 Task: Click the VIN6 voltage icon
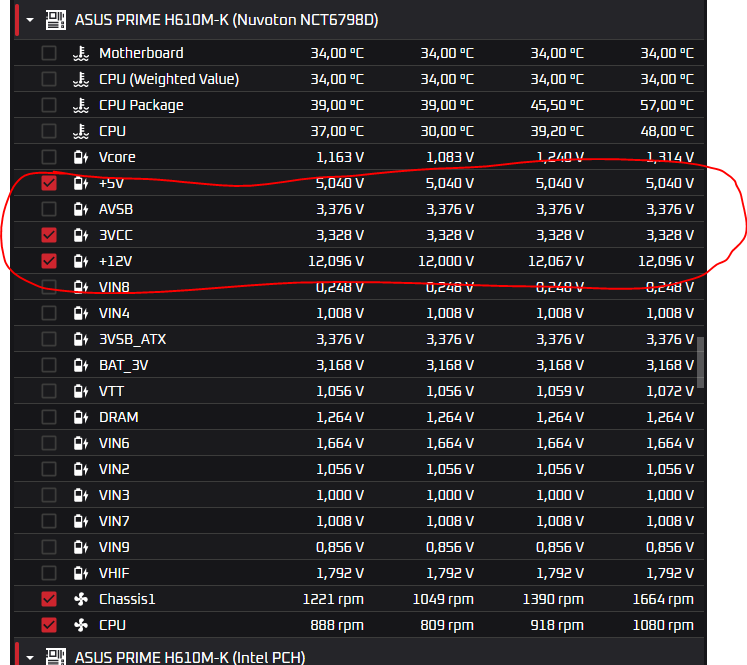pos(81,443)
